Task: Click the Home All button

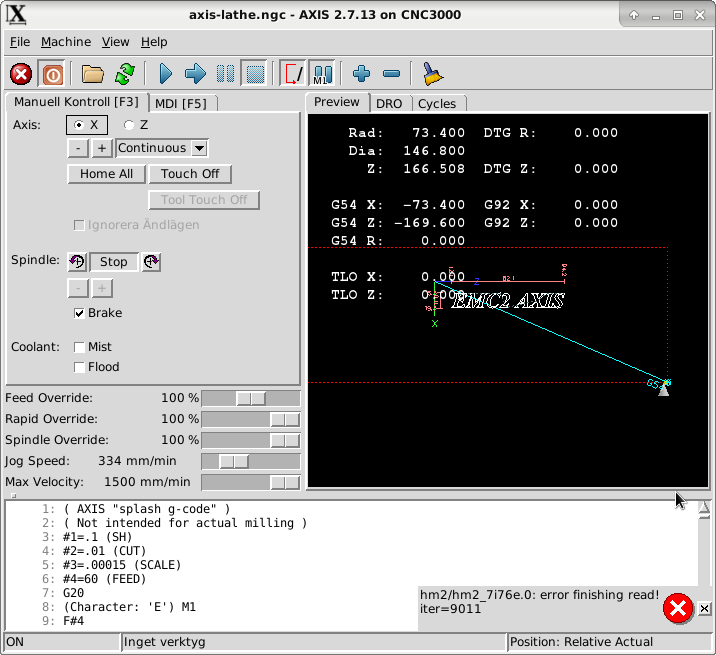Action: pyautogui.click(x=106, y=174)
